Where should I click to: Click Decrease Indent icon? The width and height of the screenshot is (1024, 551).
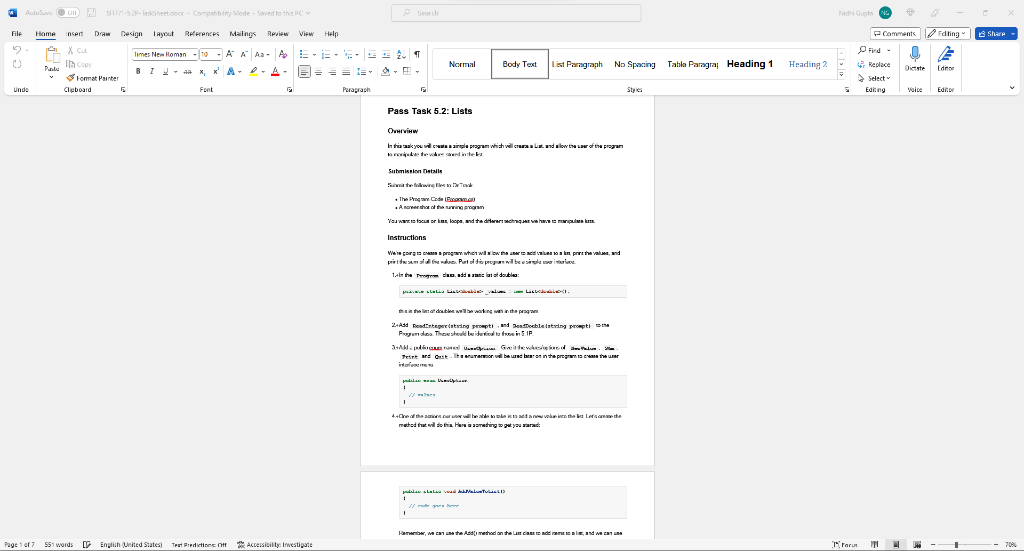tap(372, 54)
